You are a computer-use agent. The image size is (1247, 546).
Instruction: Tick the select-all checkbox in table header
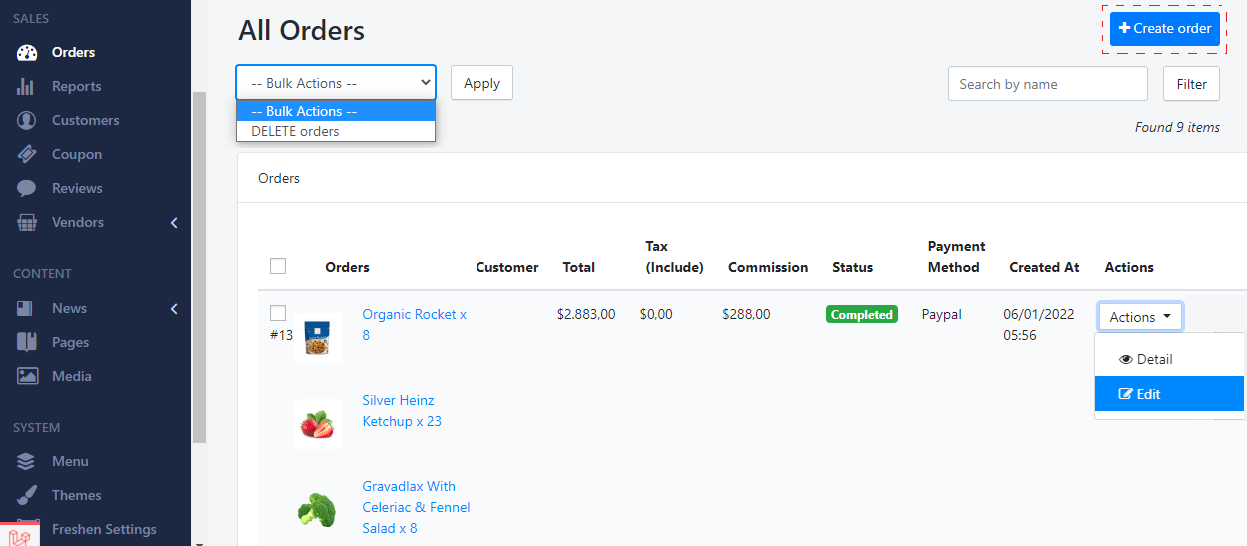tap(278, 266)
